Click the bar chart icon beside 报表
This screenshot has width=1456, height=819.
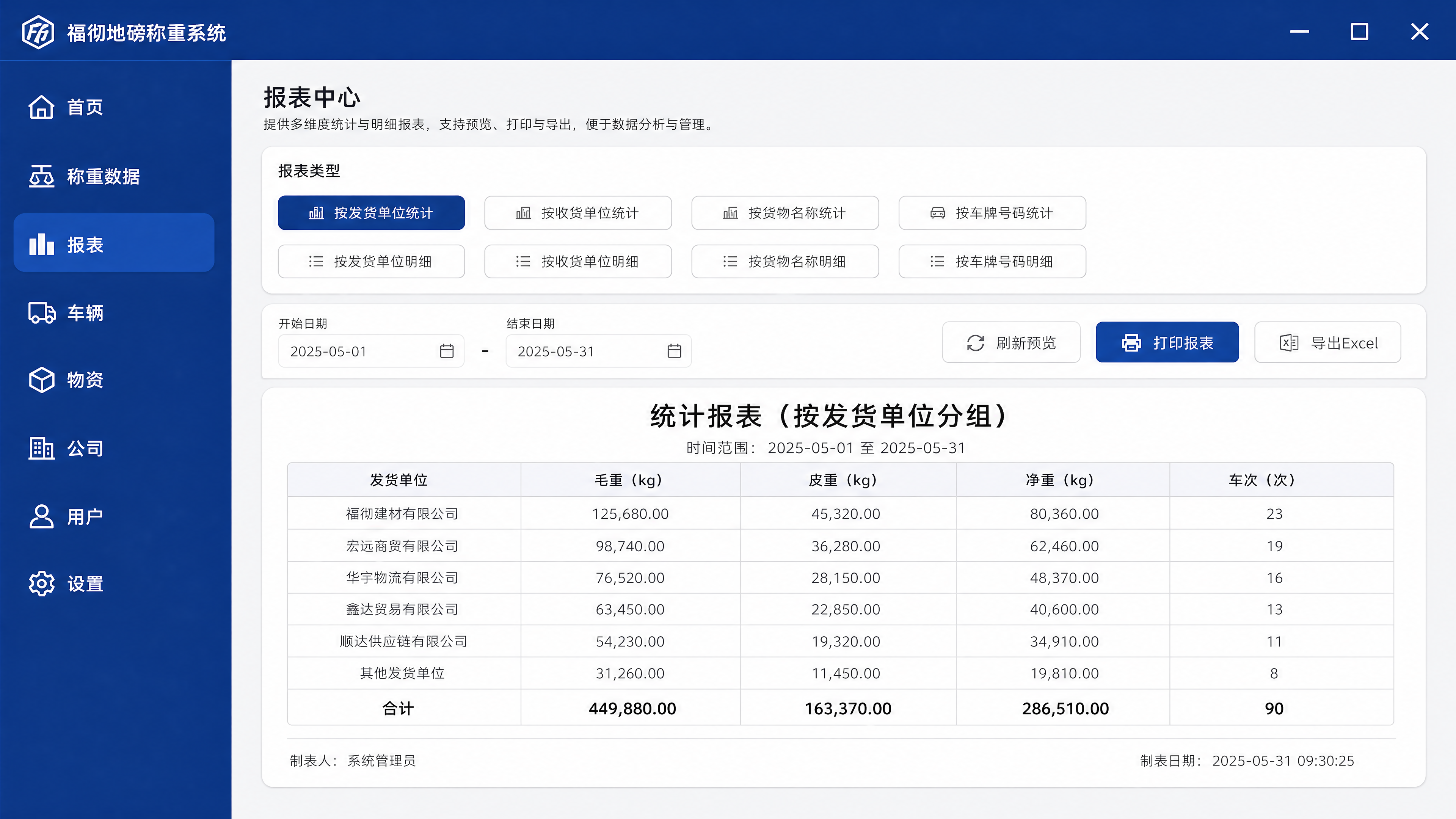pos(41,244)
